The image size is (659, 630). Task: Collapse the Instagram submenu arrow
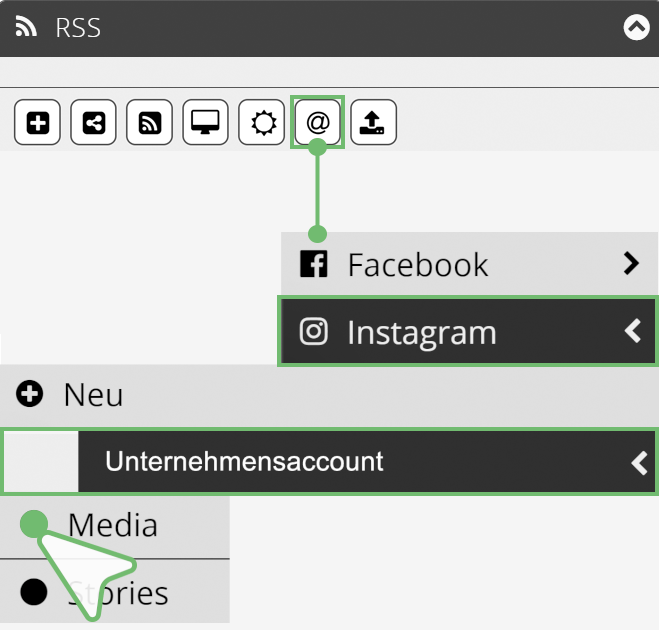coord(631,331)
